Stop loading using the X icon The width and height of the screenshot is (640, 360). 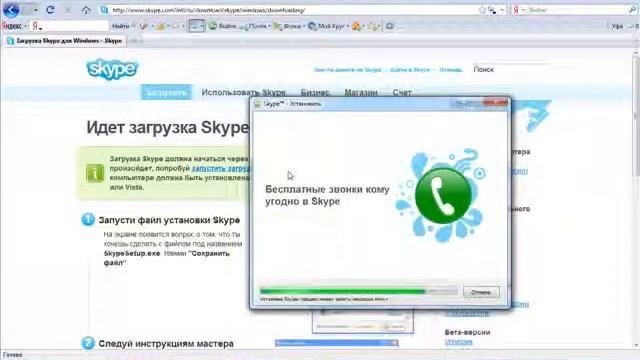point(68,10)
